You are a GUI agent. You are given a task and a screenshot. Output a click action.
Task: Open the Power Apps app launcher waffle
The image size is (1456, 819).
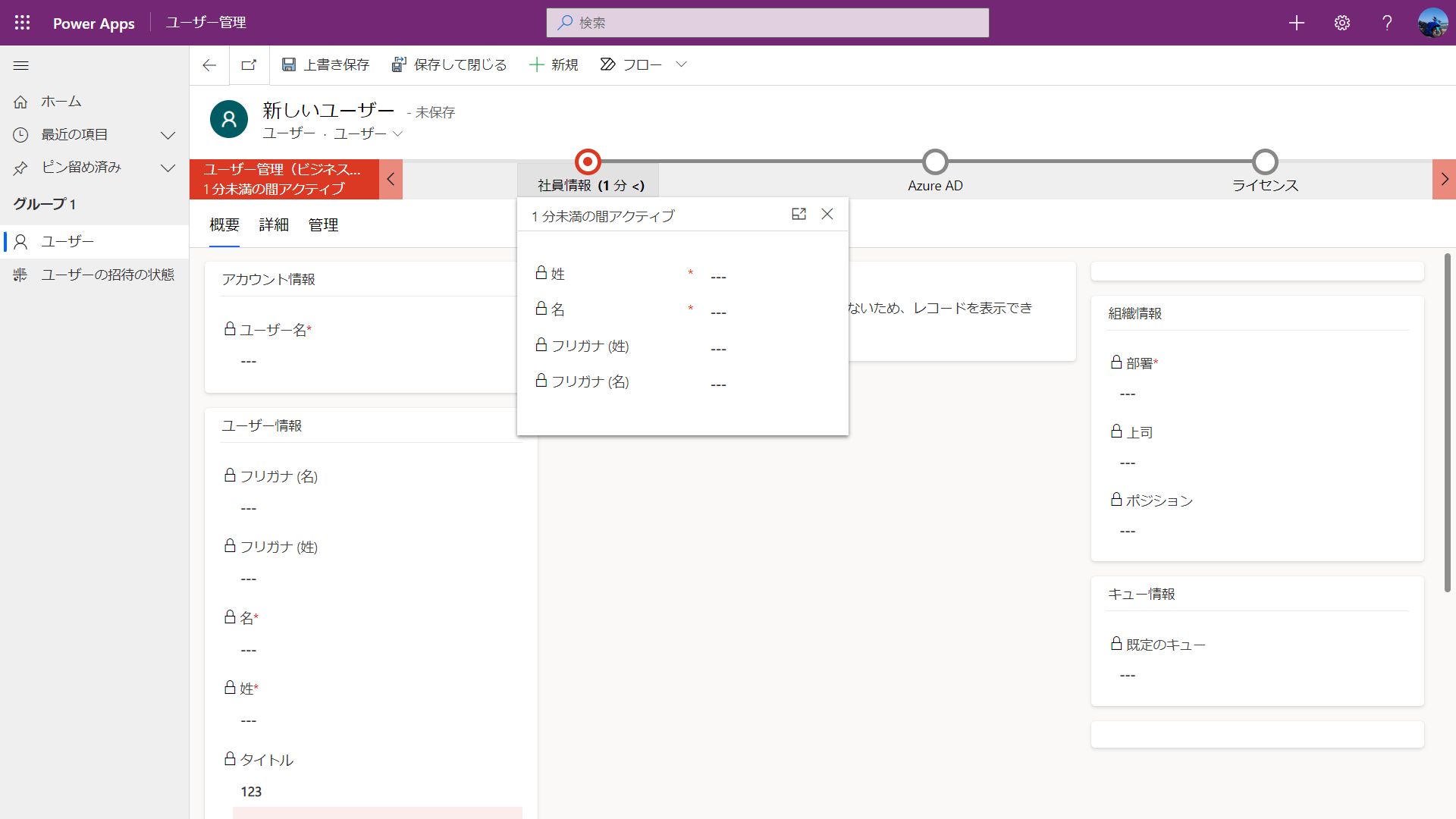tap(22, 23)
